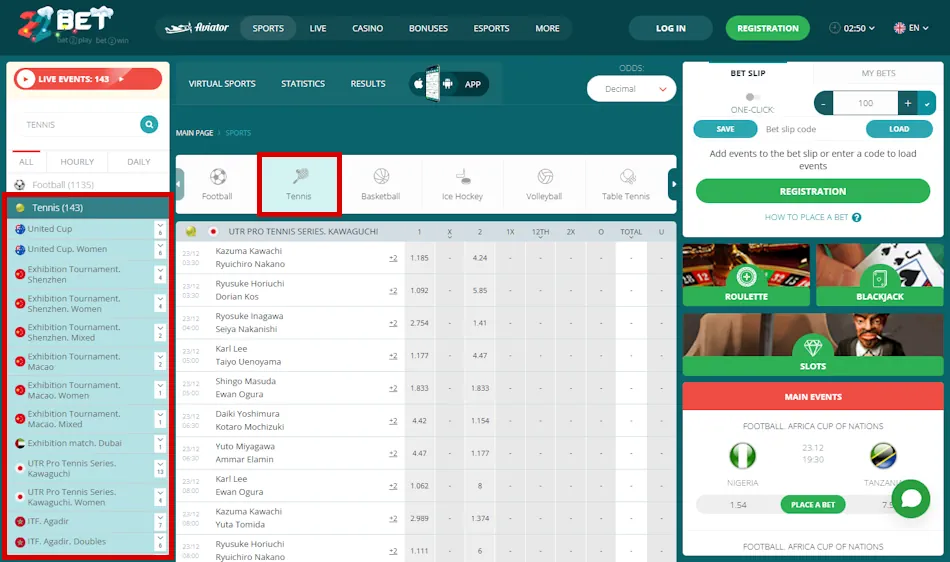Click the How to place a bet help icon
Screen dimensions: 950x562
(x=857, y=217)
